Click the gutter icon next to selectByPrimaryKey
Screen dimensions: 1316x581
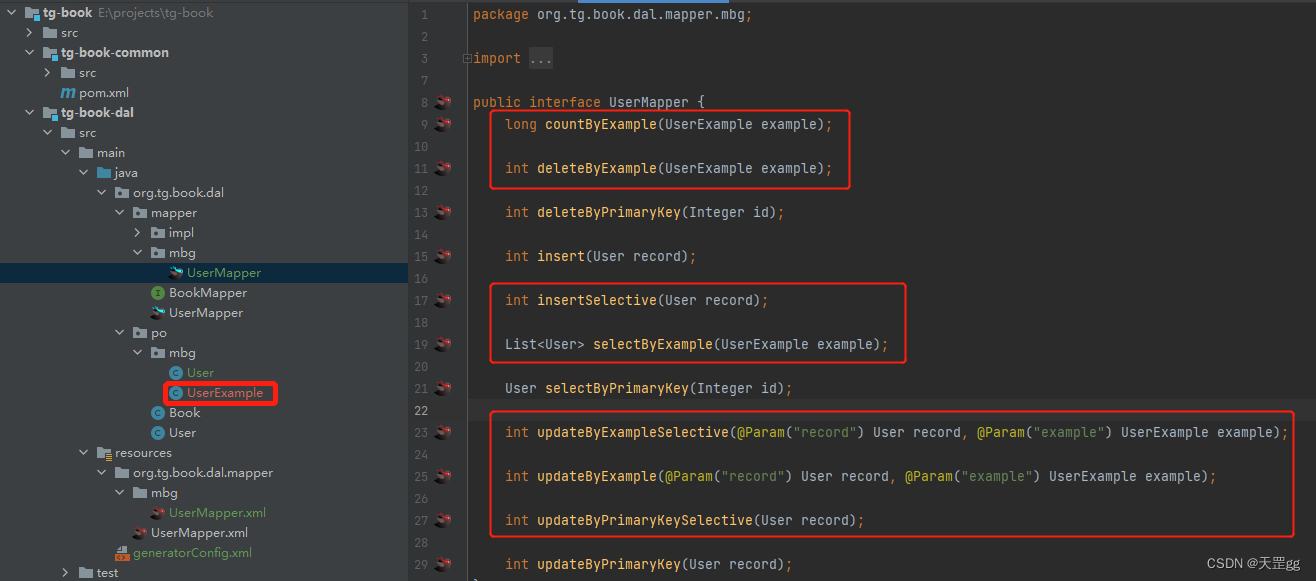pyautogui.click(x=443, y=388)
